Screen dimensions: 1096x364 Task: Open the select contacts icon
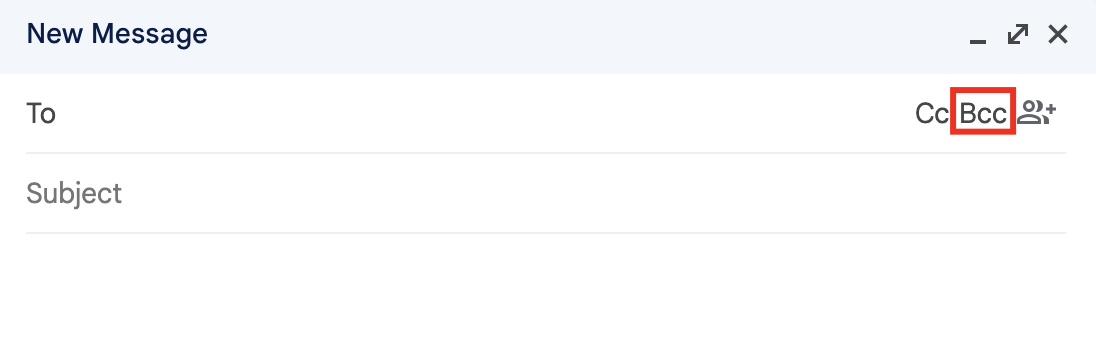(x=1037, y=112)
